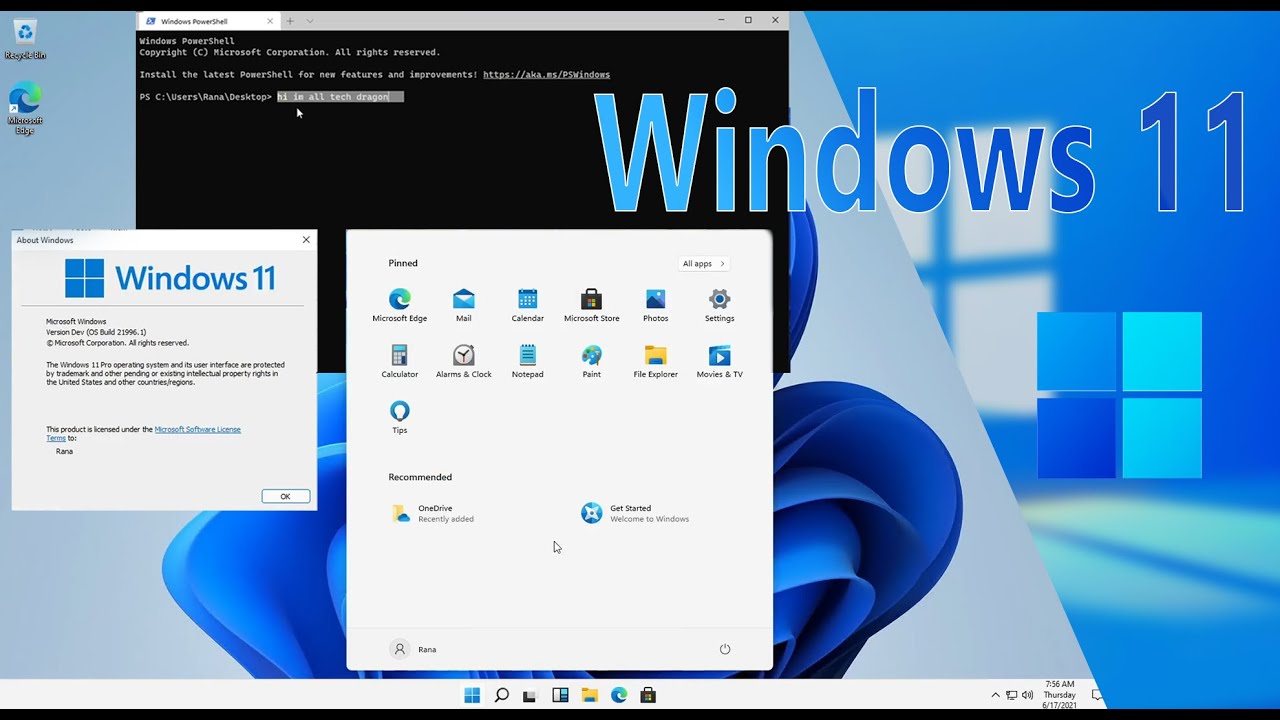Open the clock and date flyout
This screenshot has height=720, width=1280.
(1060, 695)
